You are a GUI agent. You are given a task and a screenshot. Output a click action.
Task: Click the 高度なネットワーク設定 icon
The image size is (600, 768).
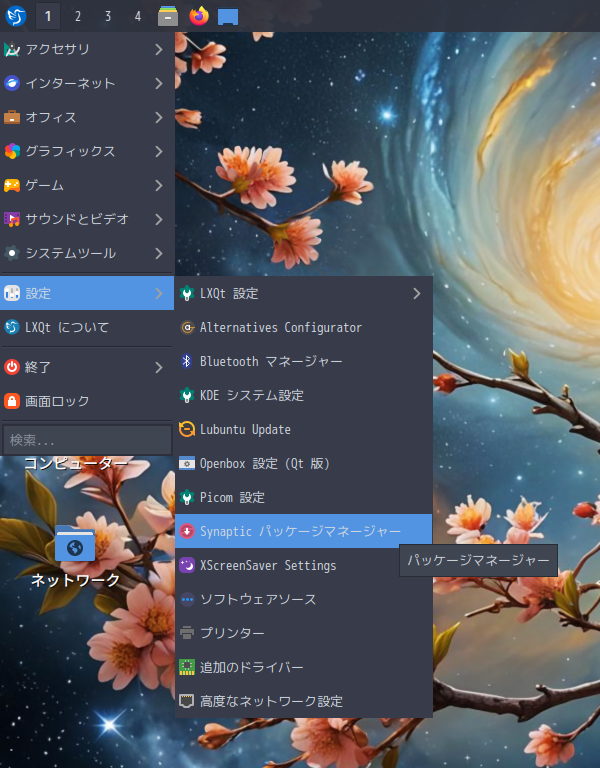coord(187,701)
